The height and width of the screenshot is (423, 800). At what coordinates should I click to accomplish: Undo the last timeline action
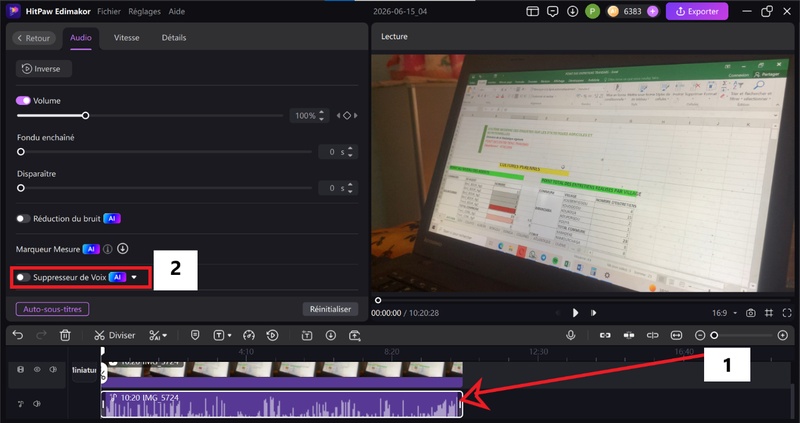pos(18,335)
